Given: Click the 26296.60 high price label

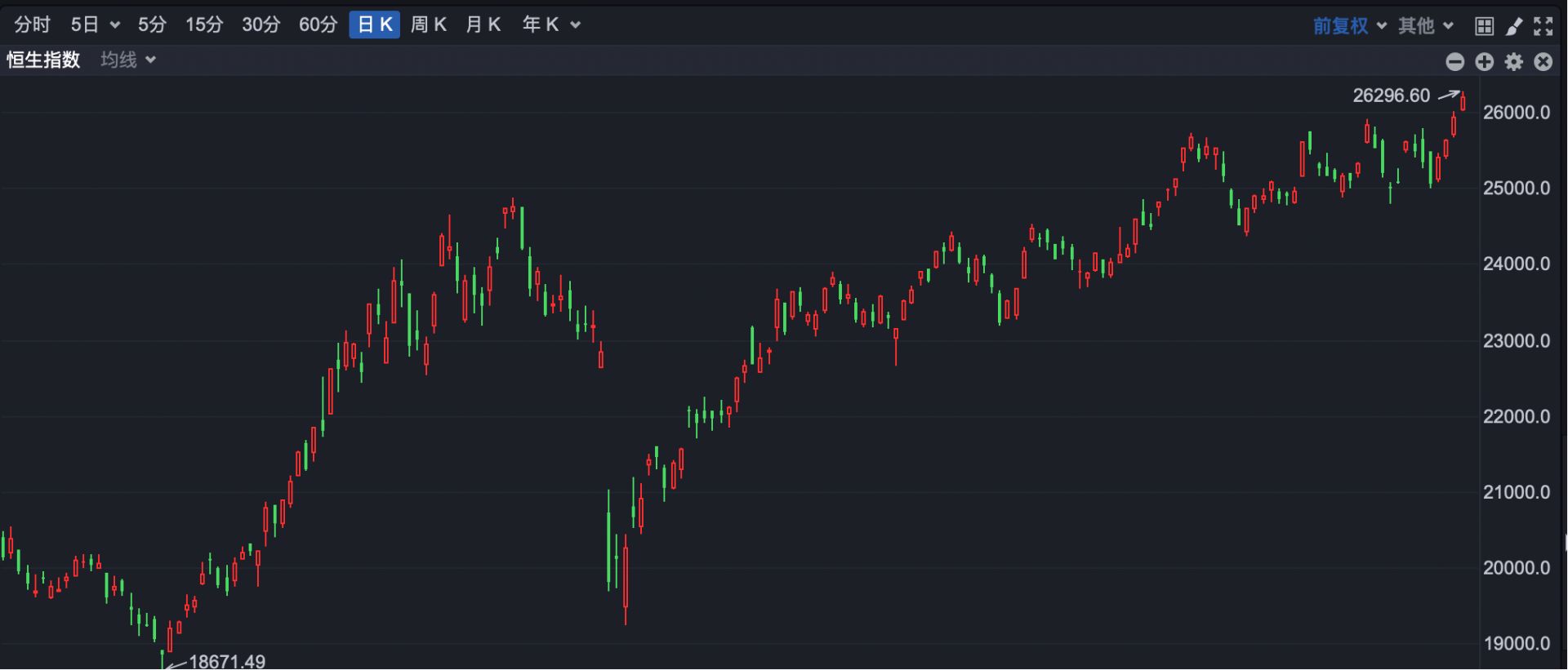Looking at the screenshot, I should [1391, 96].
